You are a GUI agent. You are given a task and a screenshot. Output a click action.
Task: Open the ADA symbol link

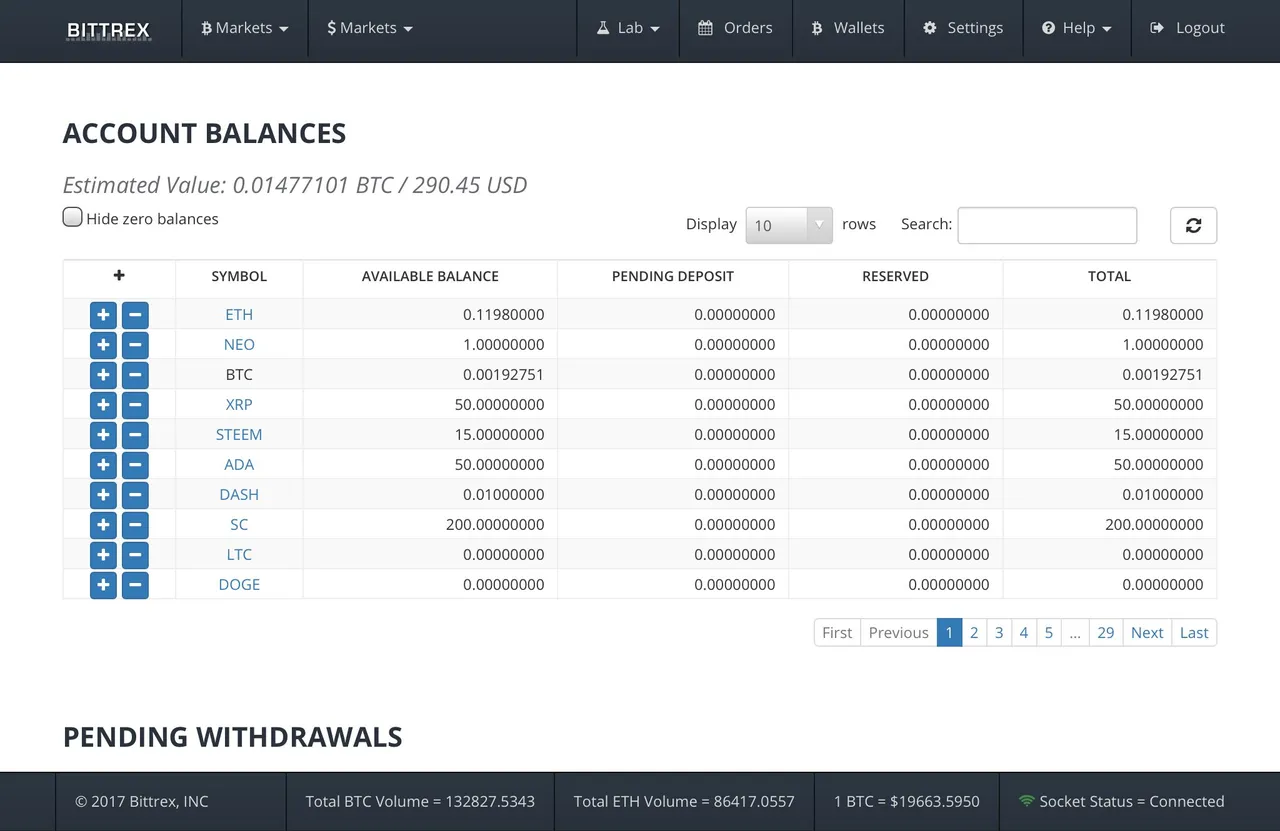tap(239, 464)
